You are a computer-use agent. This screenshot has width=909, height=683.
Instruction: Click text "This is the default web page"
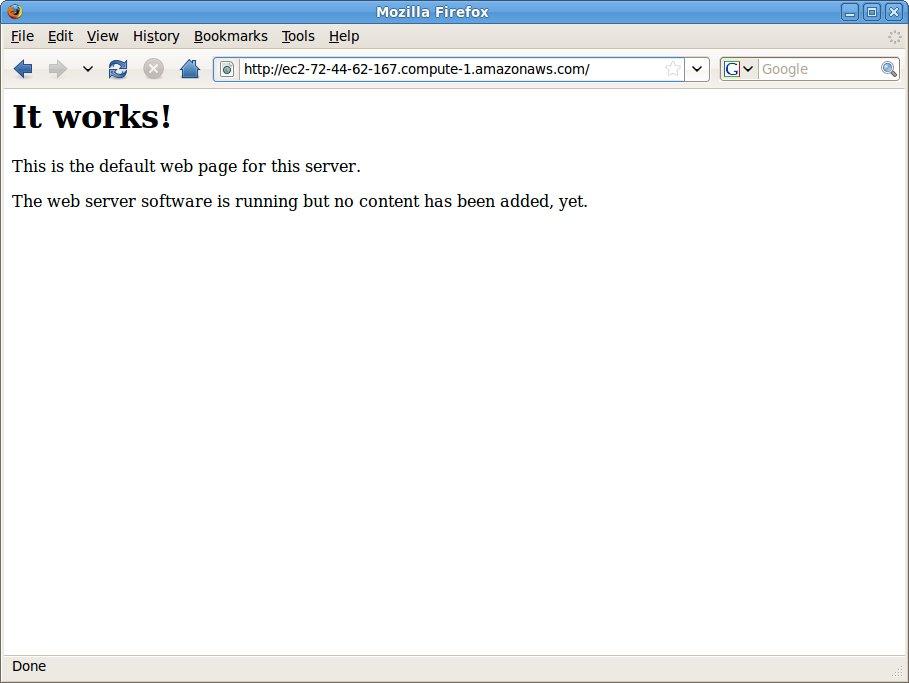125,166
